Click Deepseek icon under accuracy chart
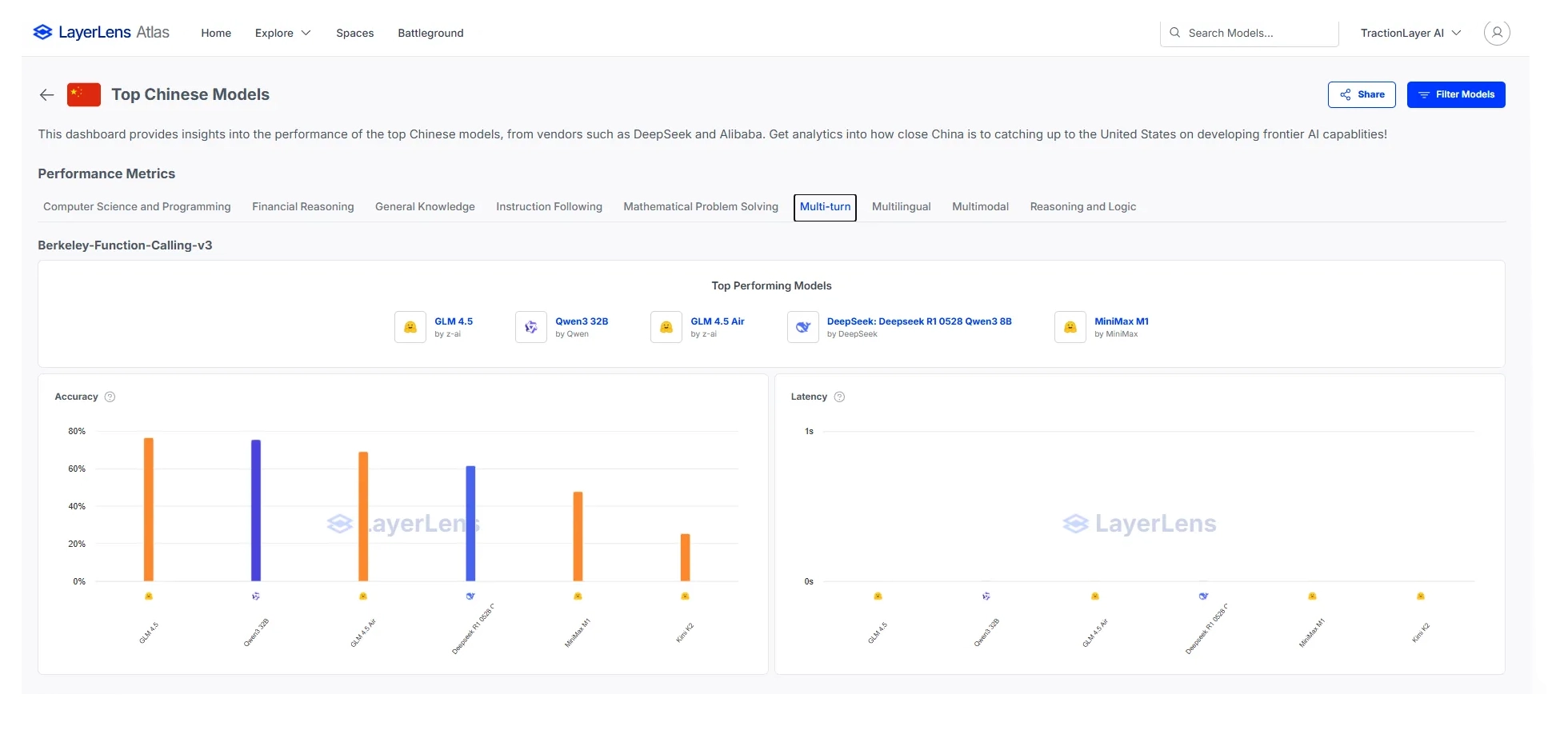 point(470,596)
